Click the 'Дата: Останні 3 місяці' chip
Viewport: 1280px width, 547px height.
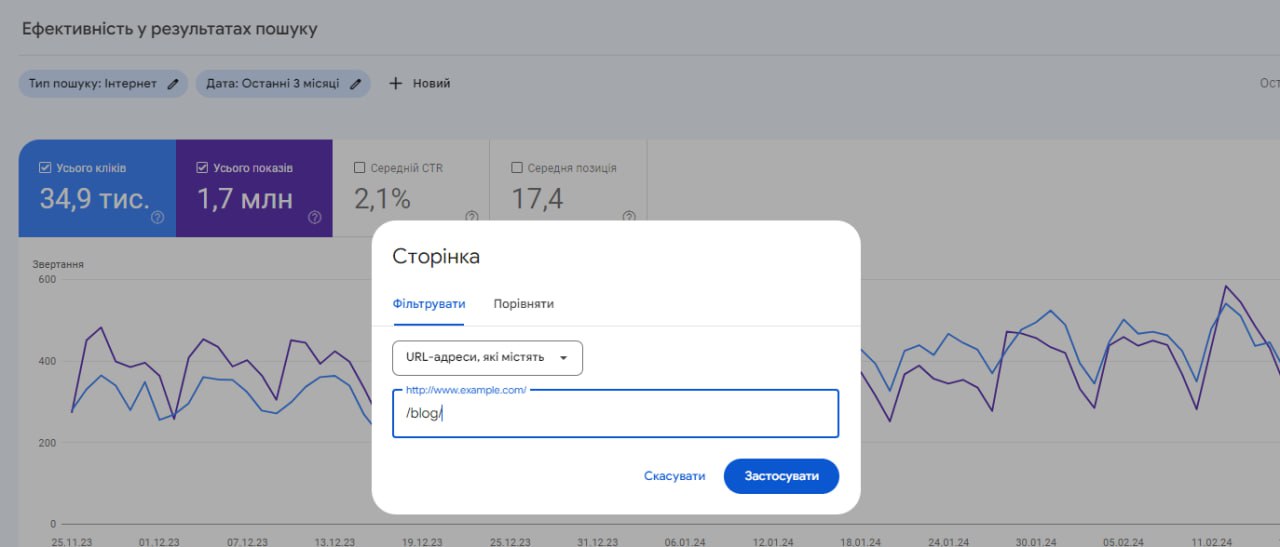(x=283, y=84)
